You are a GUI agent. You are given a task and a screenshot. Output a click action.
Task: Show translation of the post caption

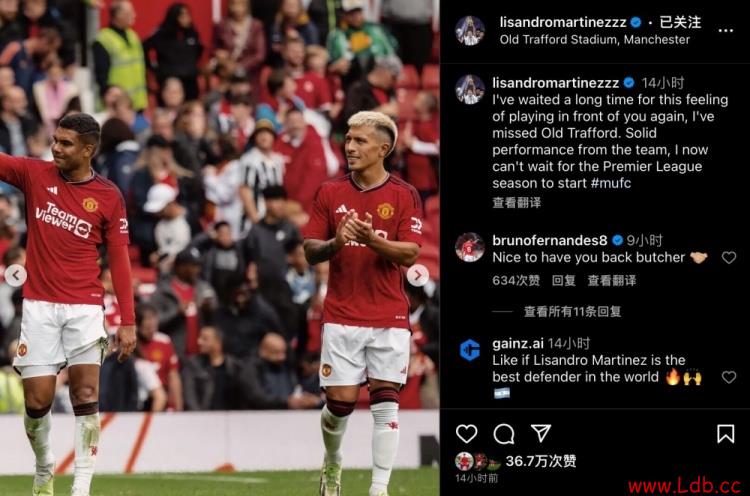pos(517,203)
